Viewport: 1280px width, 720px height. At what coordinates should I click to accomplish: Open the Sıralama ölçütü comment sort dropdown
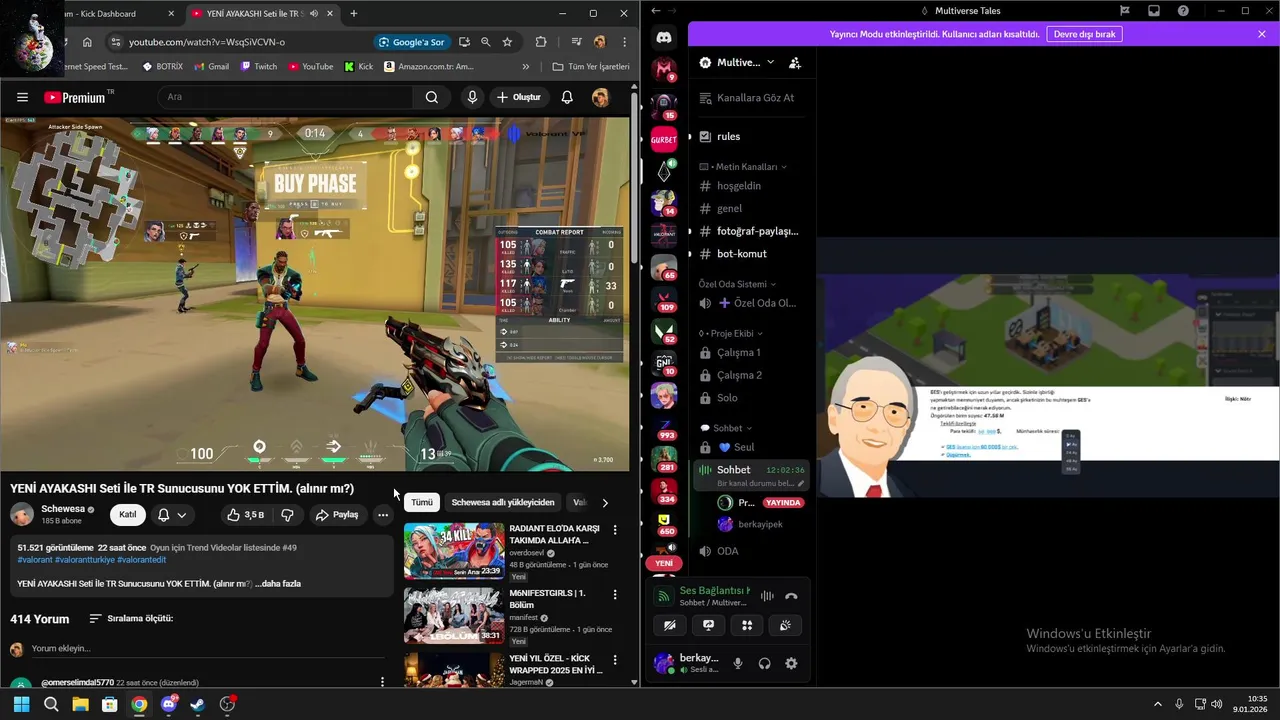click(x=131, y=619)
